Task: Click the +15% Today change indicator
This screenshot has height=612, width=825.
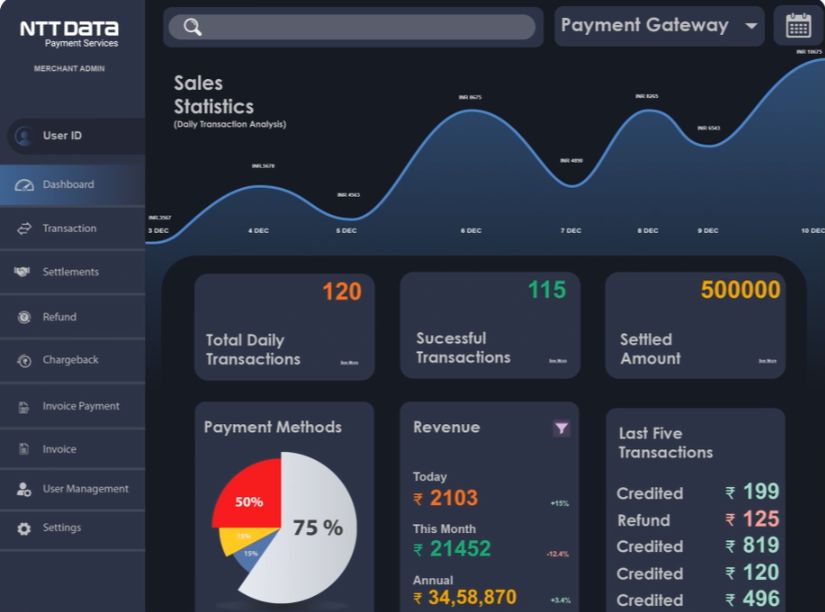Action: [560, 504]
